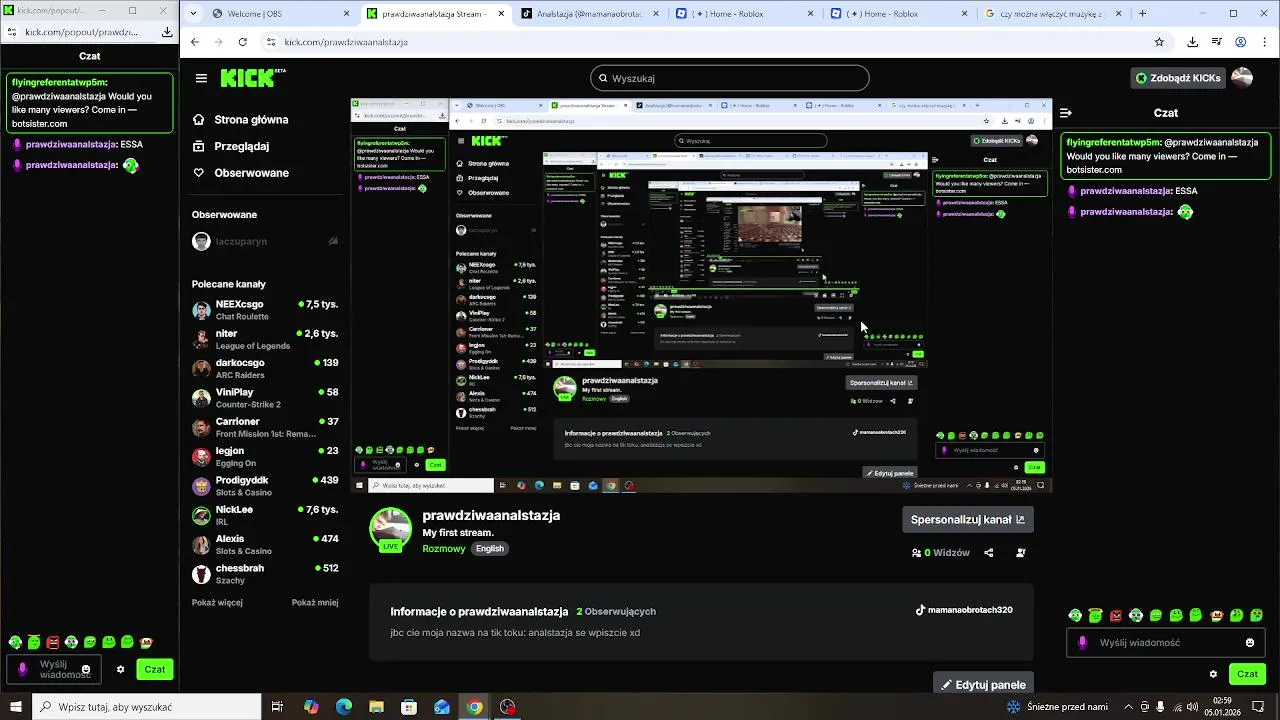This screenshot has width=1280, height=720.
Task: Switch to Google search tab
Action: coord(1054,14)
